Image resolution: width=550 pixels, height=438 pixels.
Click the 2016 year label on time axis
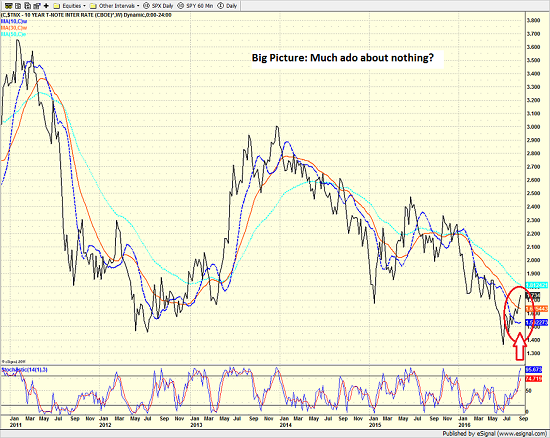click(464, 425)
